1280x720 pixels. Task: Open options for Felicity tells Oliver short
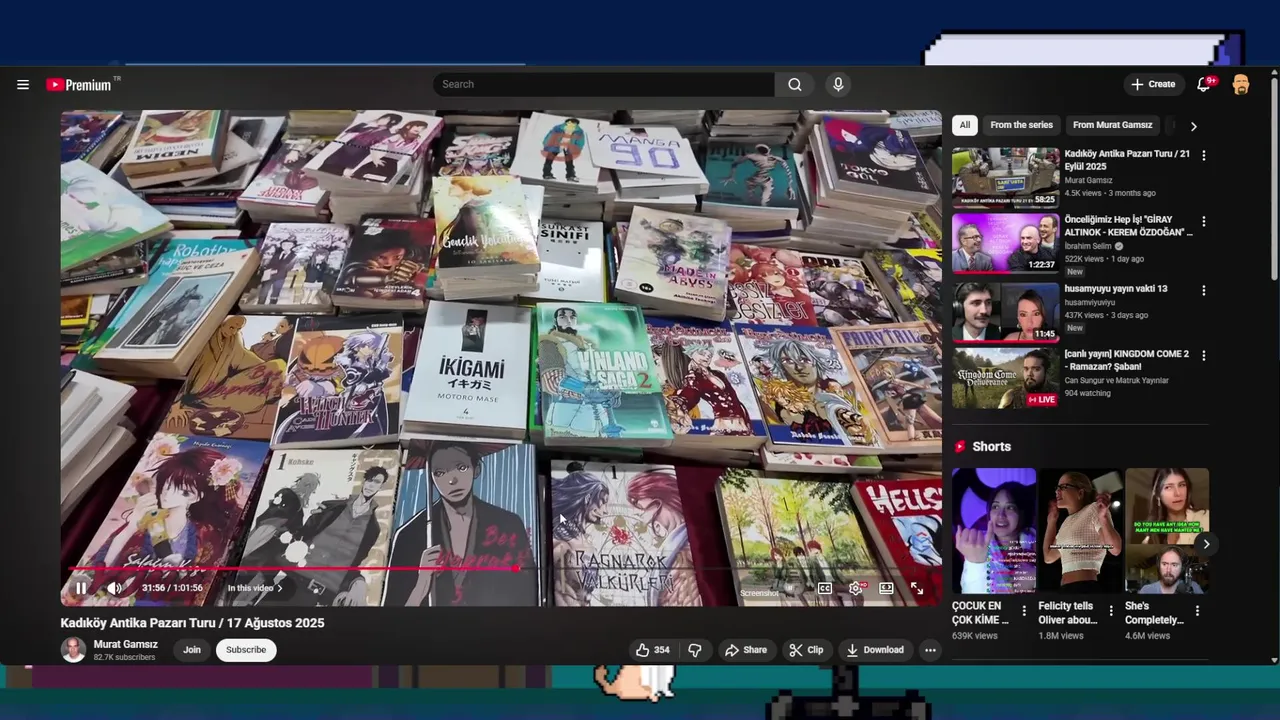click(x=1110, y=610)
